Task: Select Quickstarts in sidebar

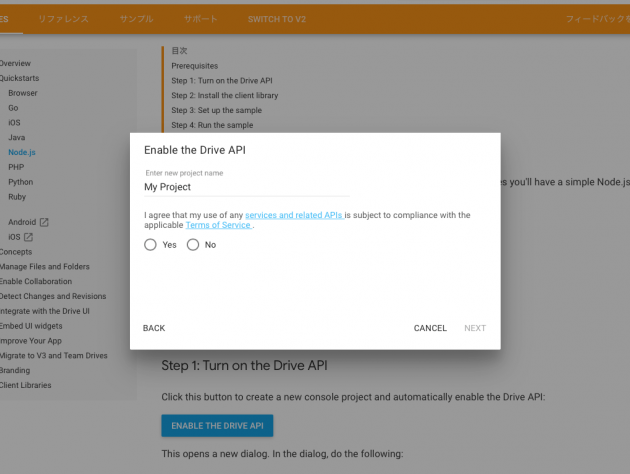Action: (19, 78)
